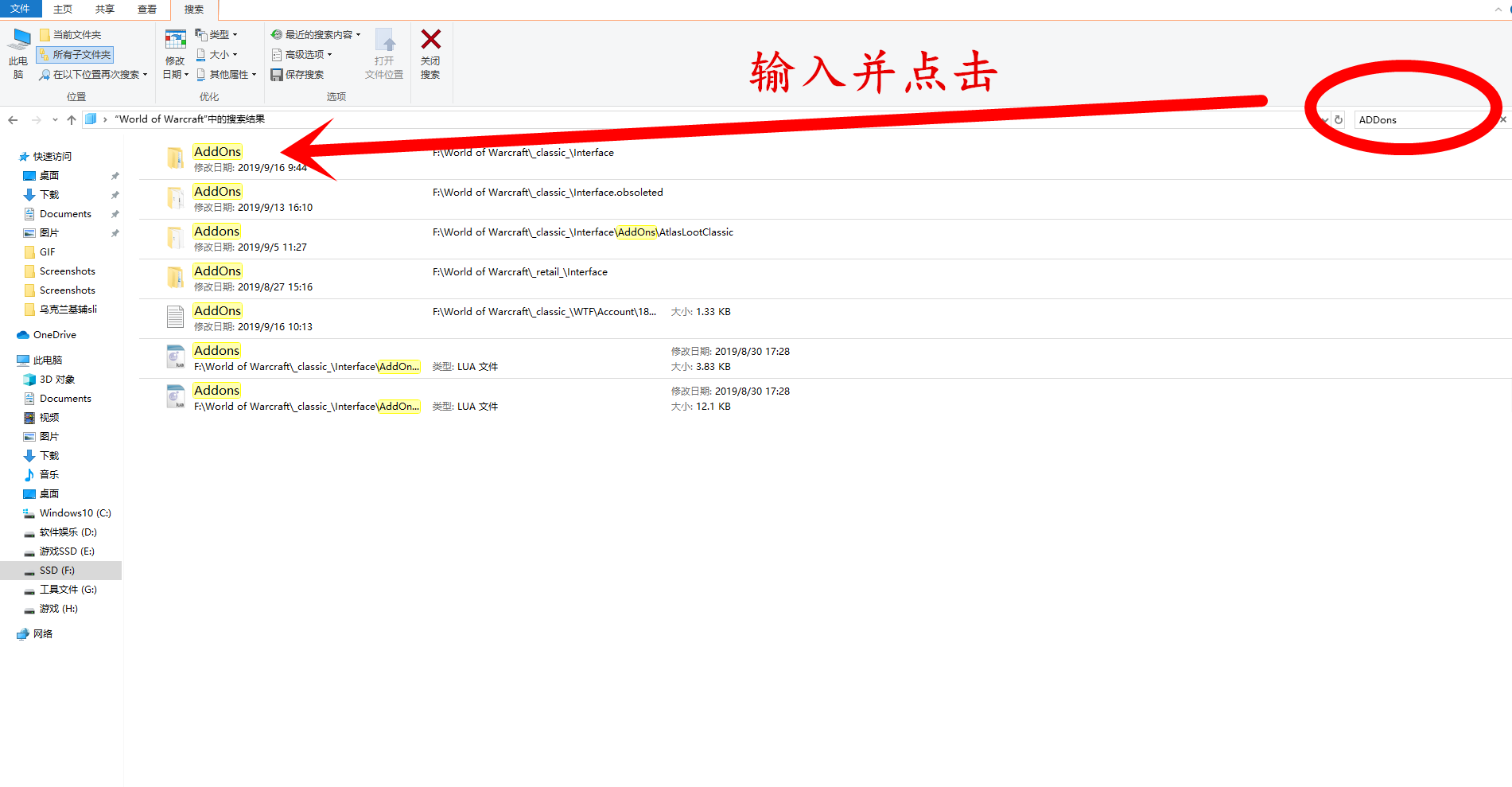
Task: Click the This PC (此电脑) ribbon icon
Action: (18, 54)
